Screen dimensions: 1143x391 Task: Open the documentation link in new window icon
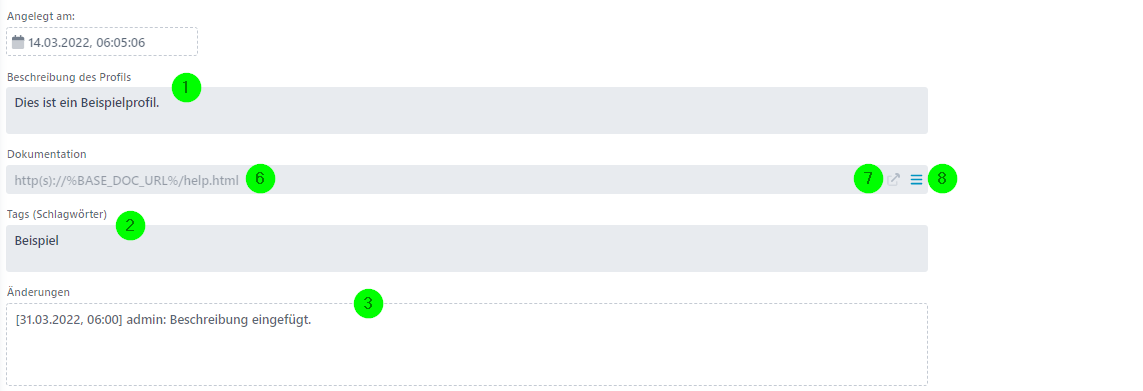(x=894, y=179)
